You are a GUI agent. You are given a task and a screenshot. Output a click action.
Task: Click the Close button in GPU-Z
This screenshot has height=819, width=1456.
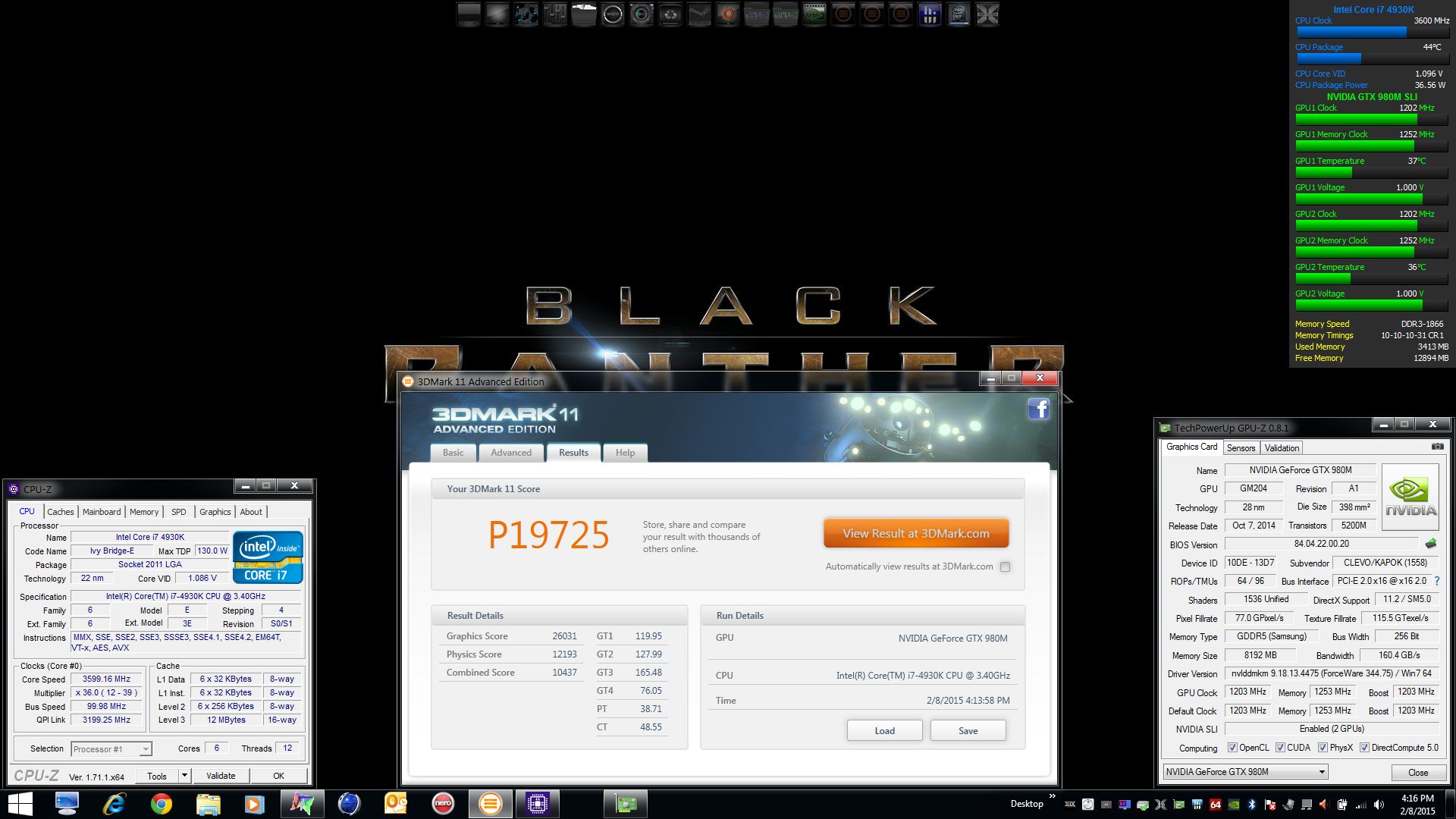pyautogui.click(x=1418, y=772)
